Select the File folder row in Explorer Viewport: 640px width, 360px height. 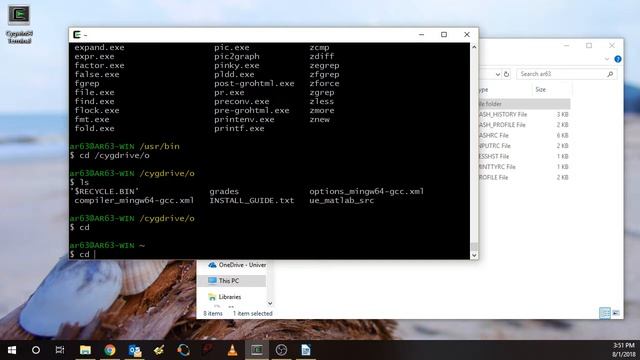(x=524, y=104)
